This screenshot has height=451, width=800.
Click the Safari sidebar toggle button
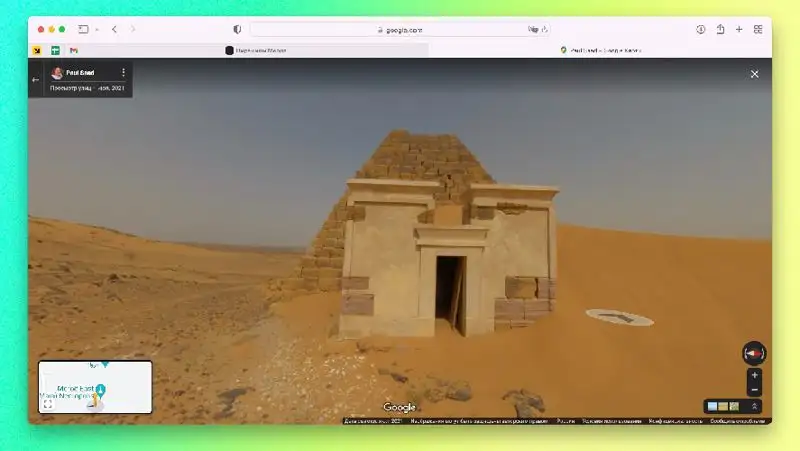pos(83,30)
